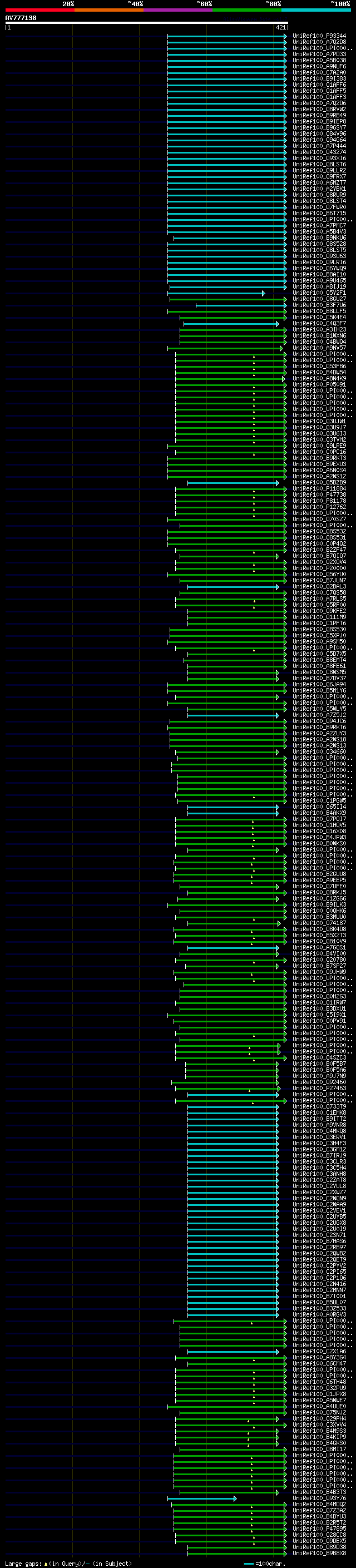Select the UniRef100_A4UUE0 hit label

(x=319, y=1406)
